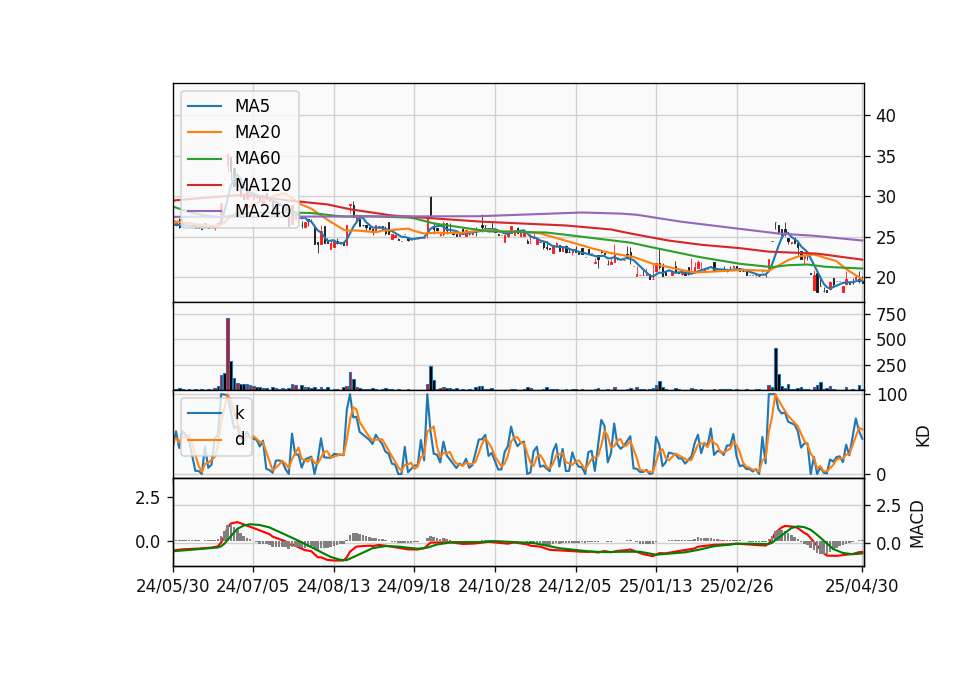Click the purple MA240 legend line sample
The image size is (960, 690).
click(204, 211)
